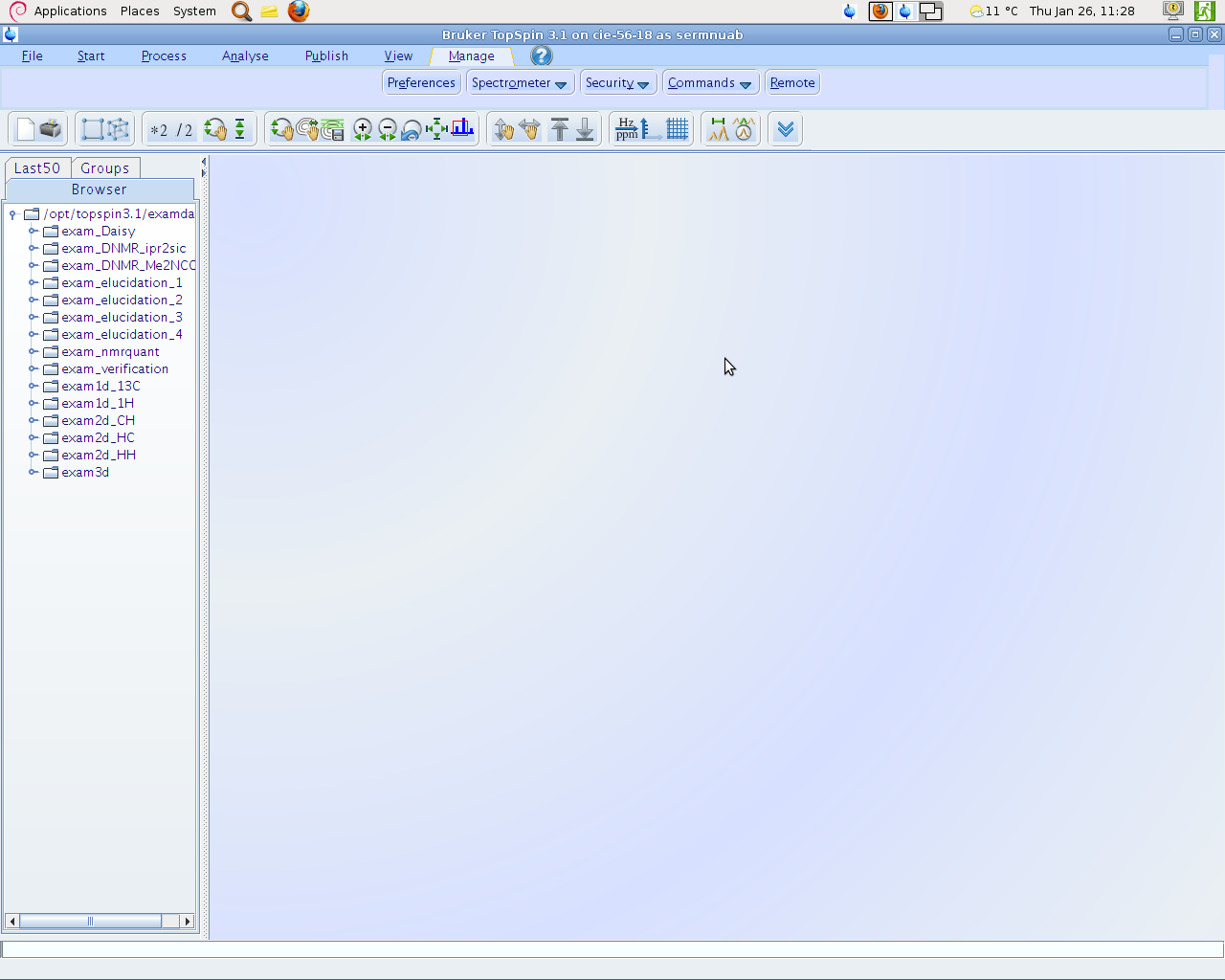This screenshot has width=1225, height=980.
Task: Expand the double-chevron toolbar overflow button
Action: pyautogui.click(x=786, y=129)
